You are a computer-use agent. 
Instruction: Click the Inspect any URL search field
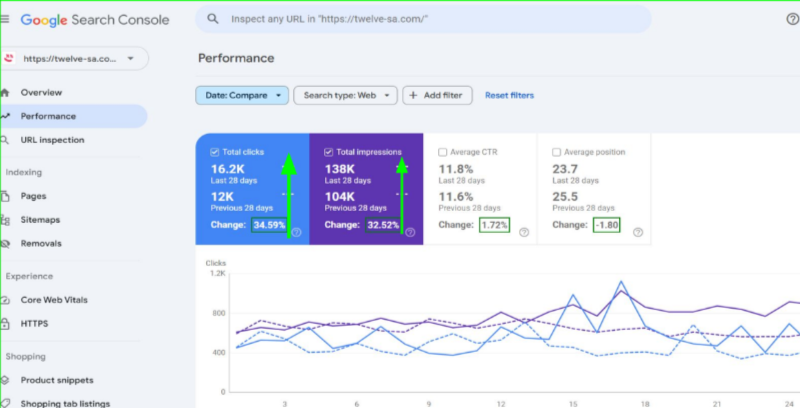(x=423, y=19)
